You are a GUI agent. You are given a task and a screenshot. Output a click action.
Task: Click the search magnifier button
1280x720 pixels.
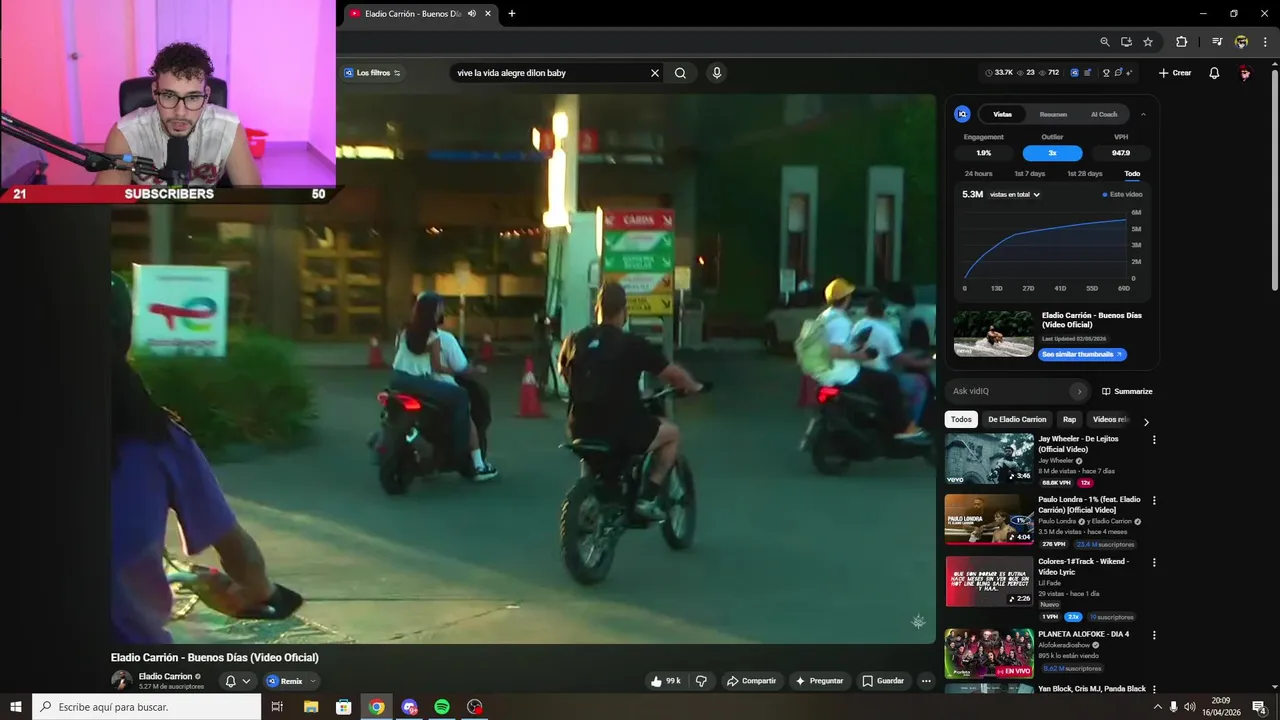680,73
